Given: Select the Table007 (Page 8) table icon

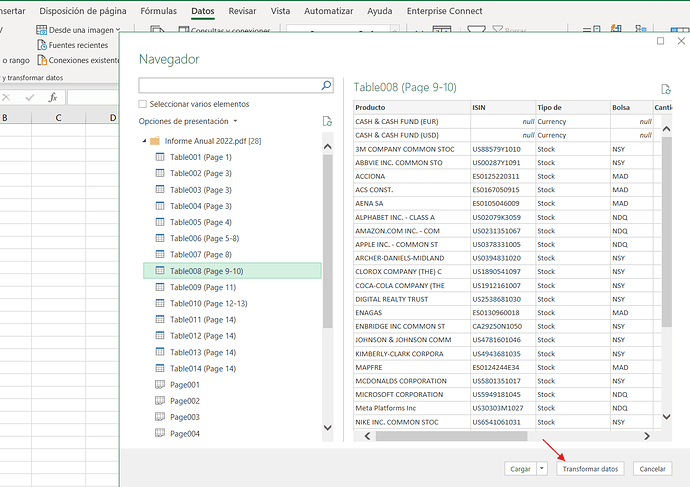Looking at the screenshot, I should coord(160,254).
